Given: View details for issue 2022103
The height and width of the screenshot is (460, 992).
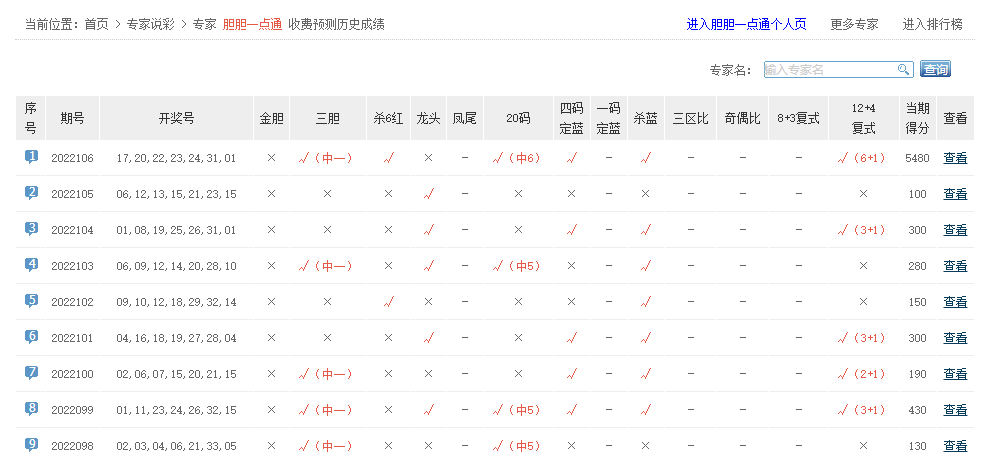Looking at the screenshot, I should (955, 266).
